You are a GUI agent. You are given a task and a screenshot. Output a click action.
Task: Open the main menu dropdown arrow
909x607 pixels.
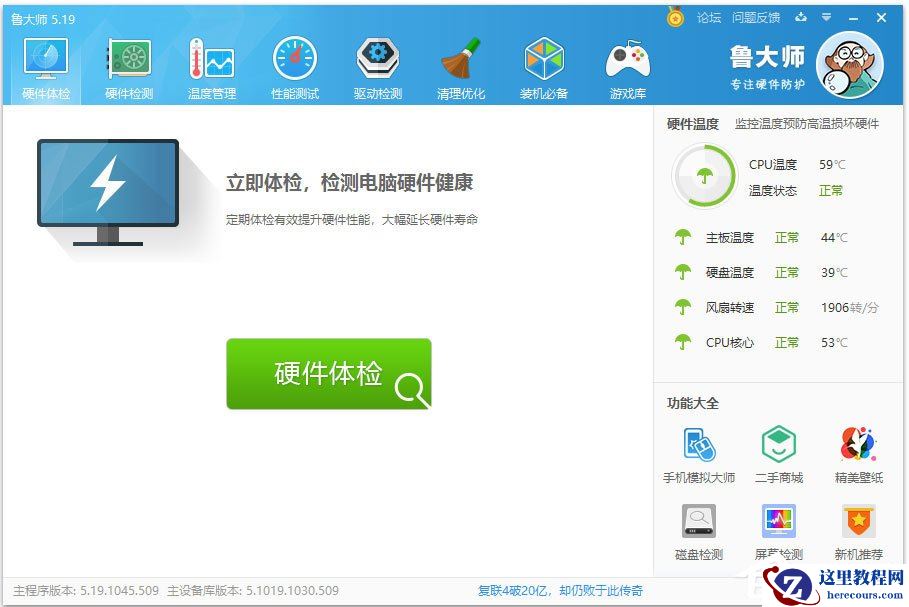[827, 17]
